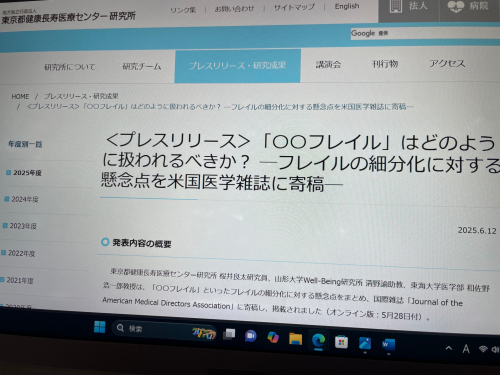Select the プレスリリース・研究成果 navigation tab

tap(237, 66)
